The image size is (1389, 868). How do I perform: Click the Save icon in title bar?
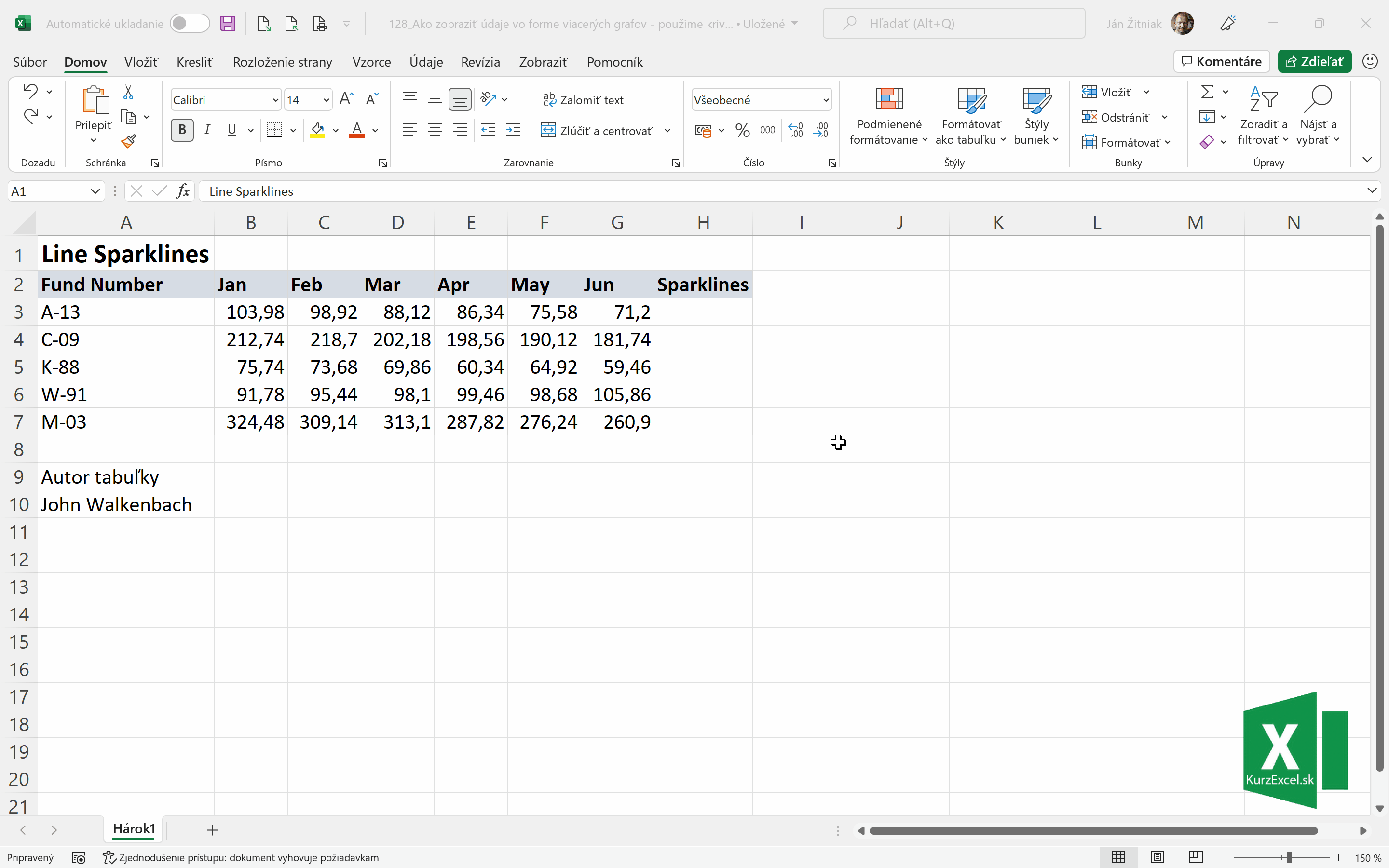pyautogui.click(x=228, y=24)
